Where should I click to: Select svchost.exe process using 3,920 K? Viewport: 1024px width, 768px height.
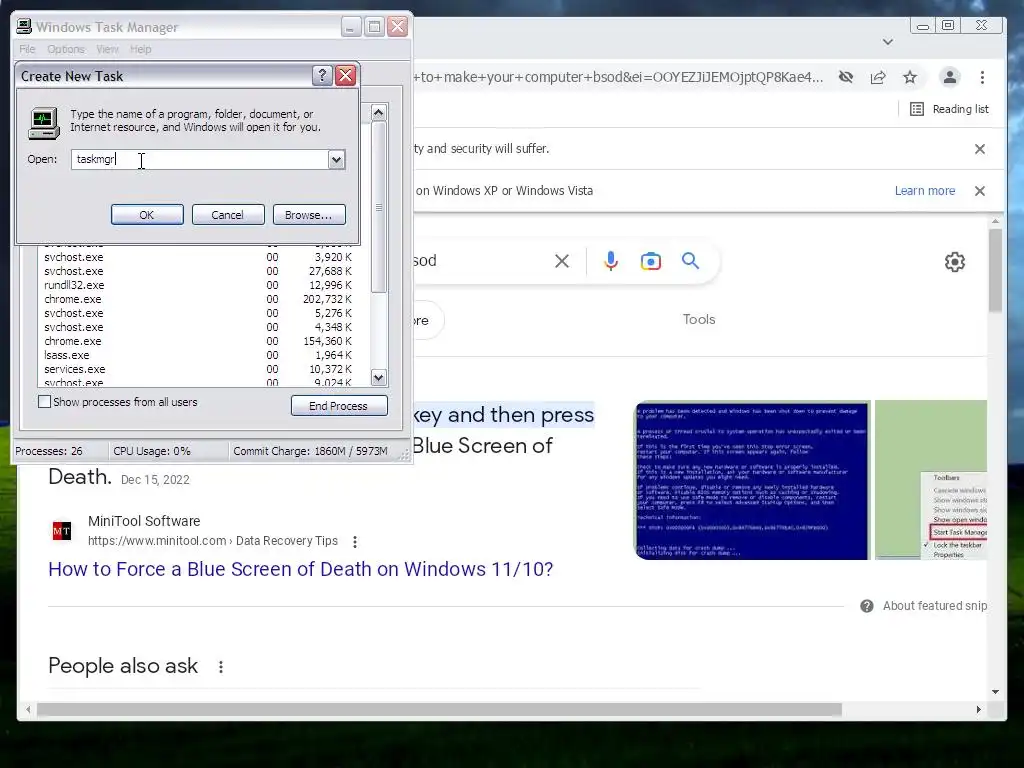(199, 257)
